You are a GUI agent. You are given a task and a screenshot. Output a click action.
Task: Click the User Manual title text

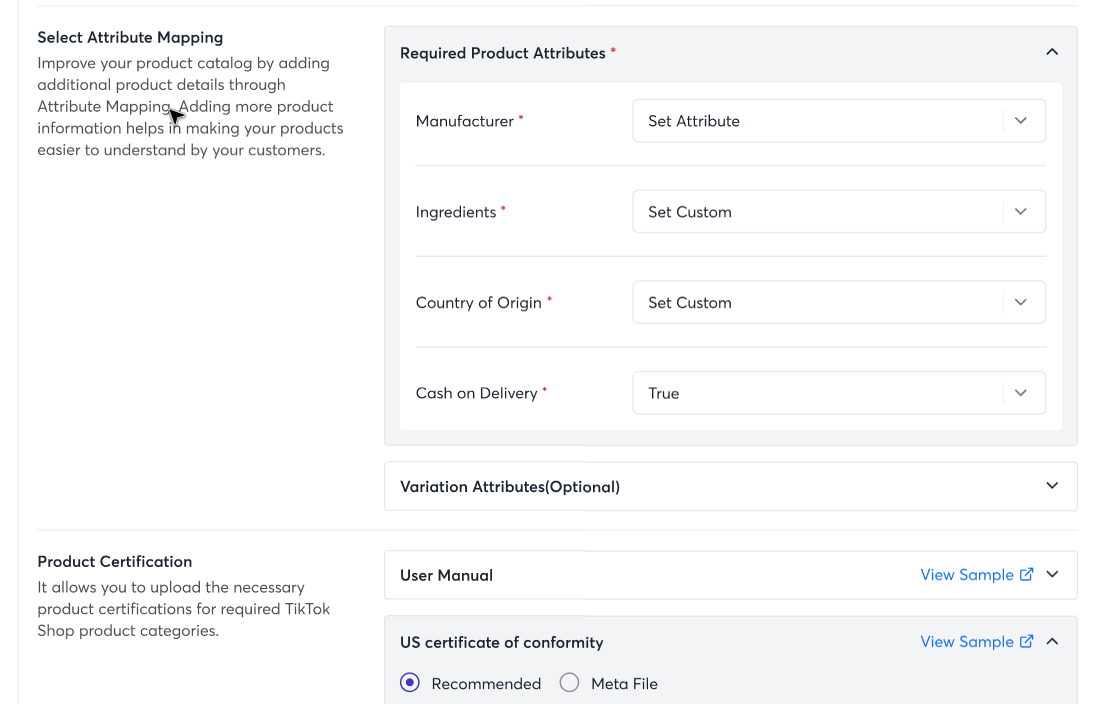(x=446, y=575)
